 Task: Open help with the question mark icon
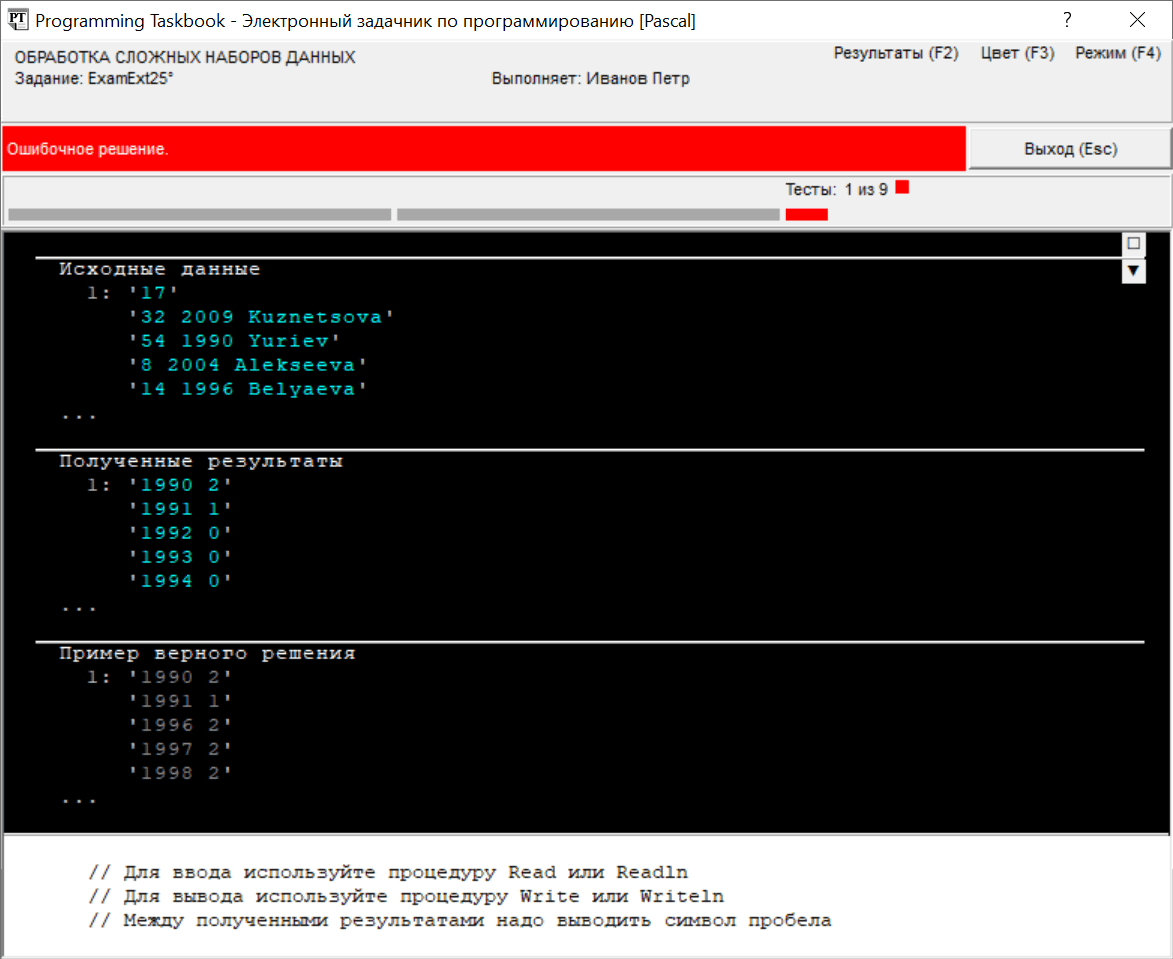point(1068,20)
